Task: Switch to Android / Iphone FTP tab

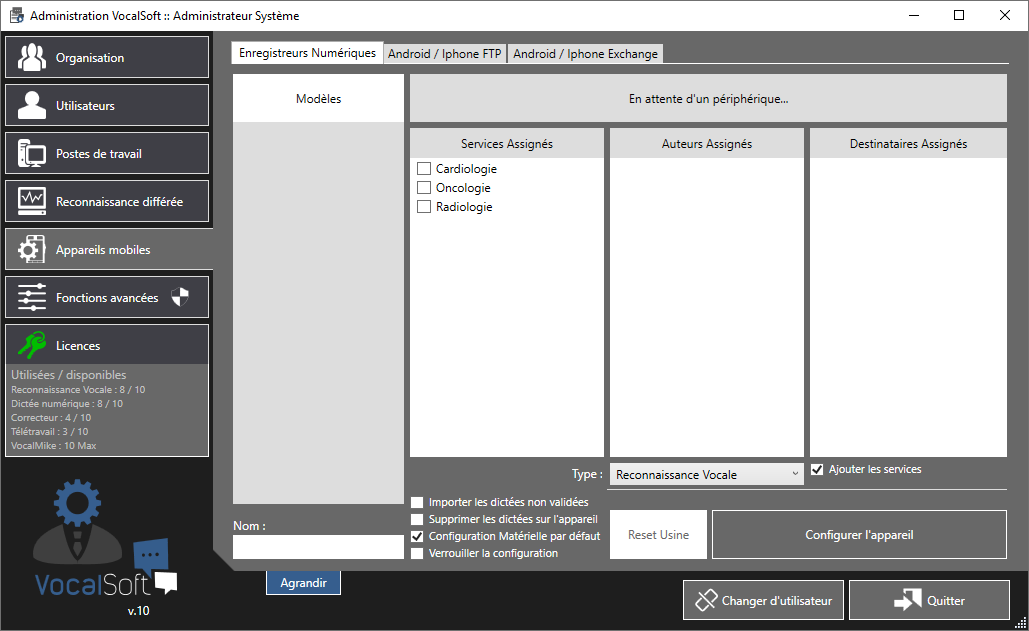Action: [x=444, y=54]
